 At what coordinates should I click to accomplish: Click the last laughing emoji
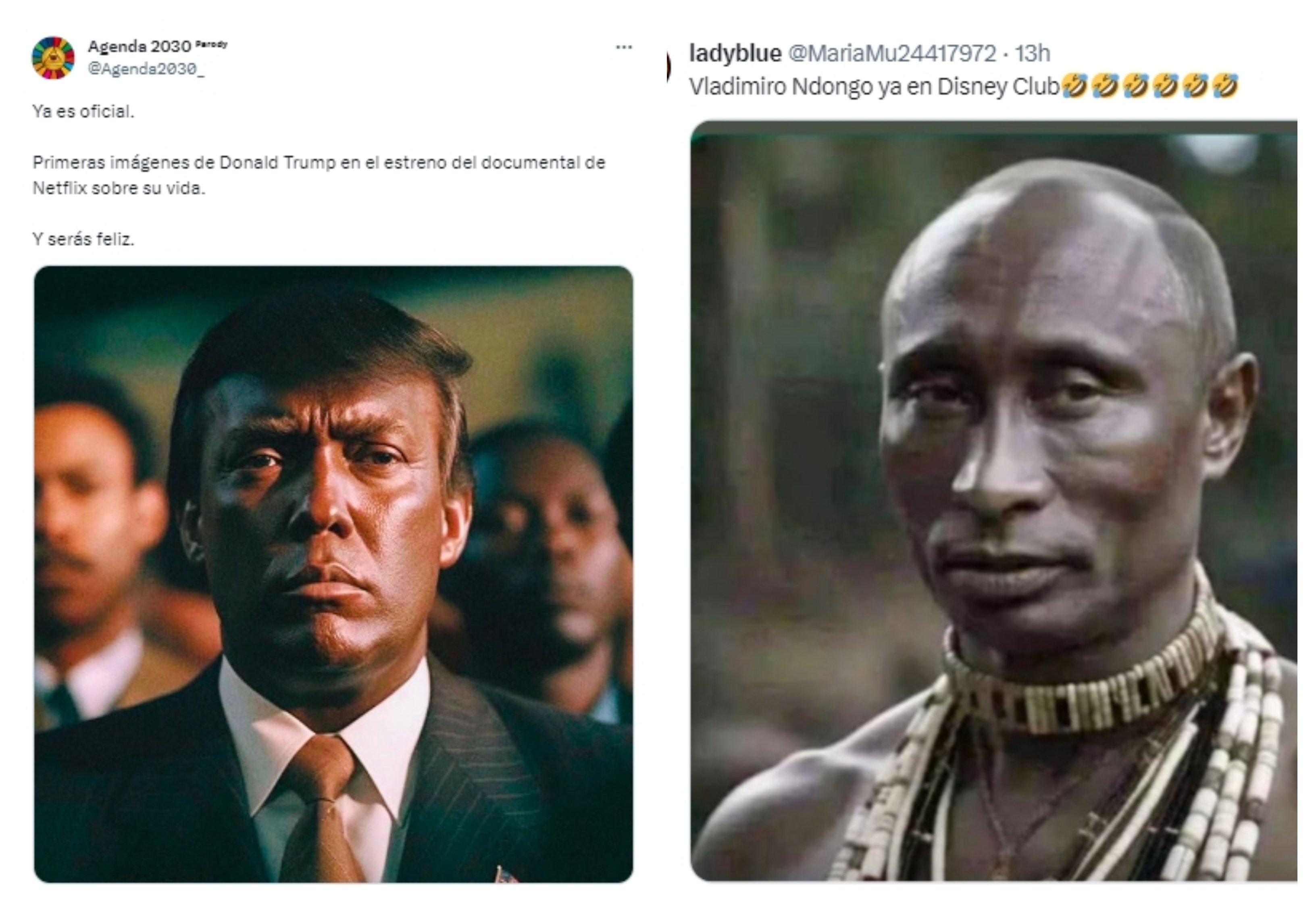(1225, 86)
